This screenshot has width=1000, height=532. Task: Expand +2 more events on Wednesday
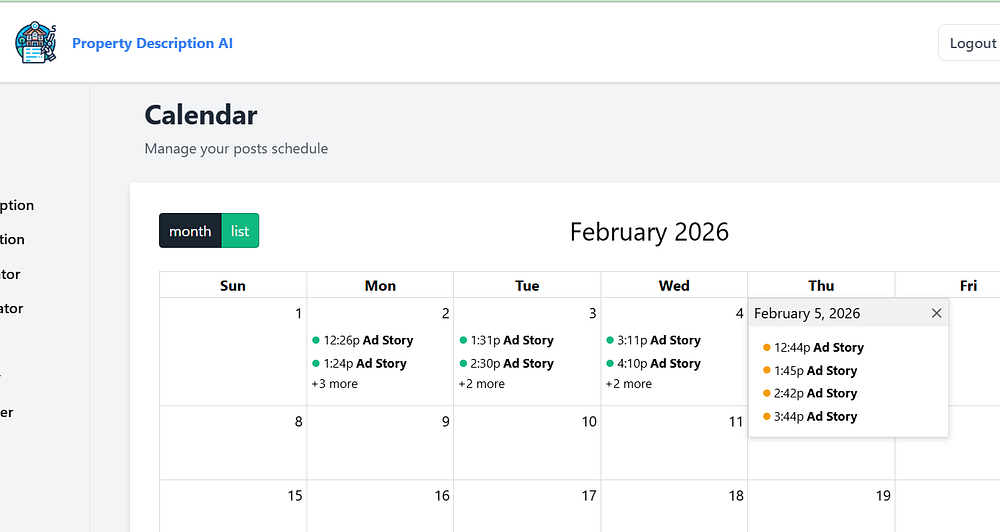pyautogui.click(x=628, y=384)
